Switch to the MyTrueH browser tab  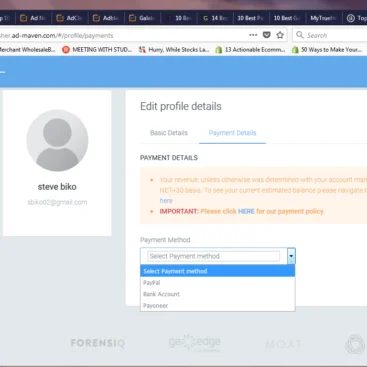(x=323, y=18)
